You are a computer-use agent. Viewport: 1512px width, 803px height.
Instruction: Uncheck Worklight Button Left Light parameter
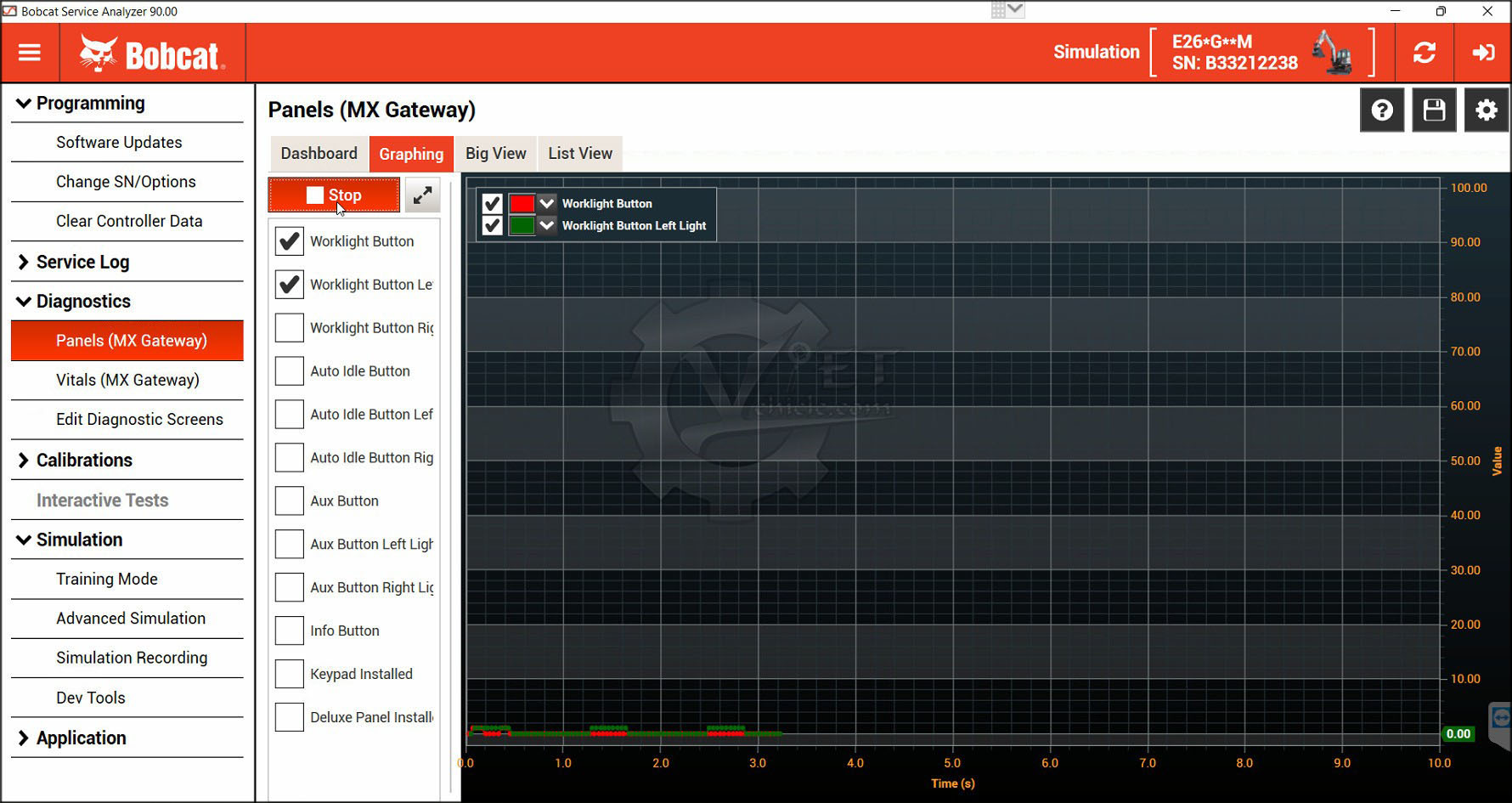coord(289,285)
